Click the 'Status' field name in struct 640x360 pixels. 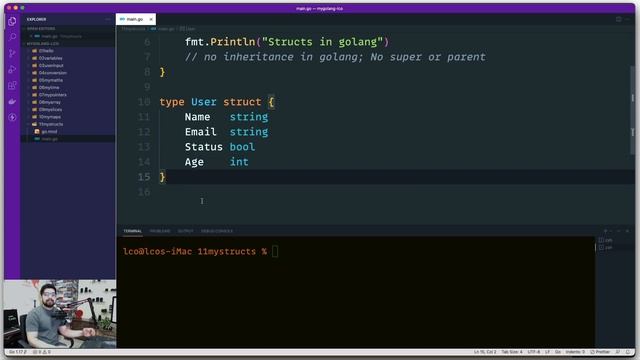pos(204,147)
